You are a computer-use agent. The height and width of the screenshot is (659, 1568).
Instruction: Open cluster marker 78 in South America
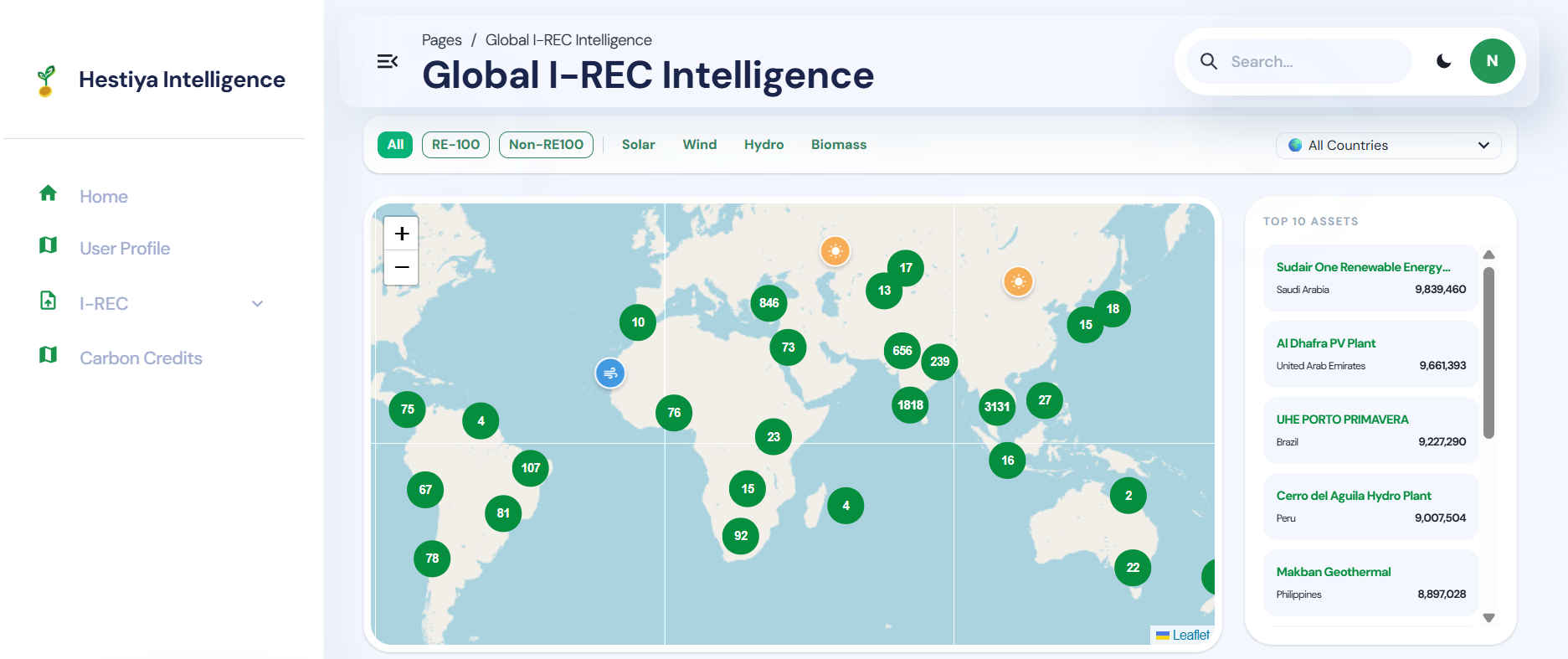(432, 559)
